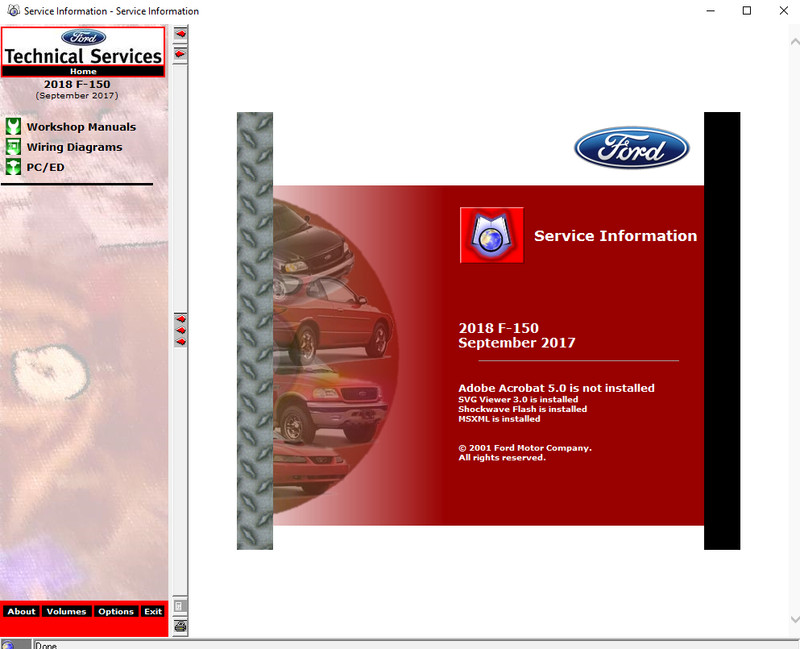This screenshot has height=649, width=800.
Task: Click "Service Information" heading on splash
Action: pos(615,236)
